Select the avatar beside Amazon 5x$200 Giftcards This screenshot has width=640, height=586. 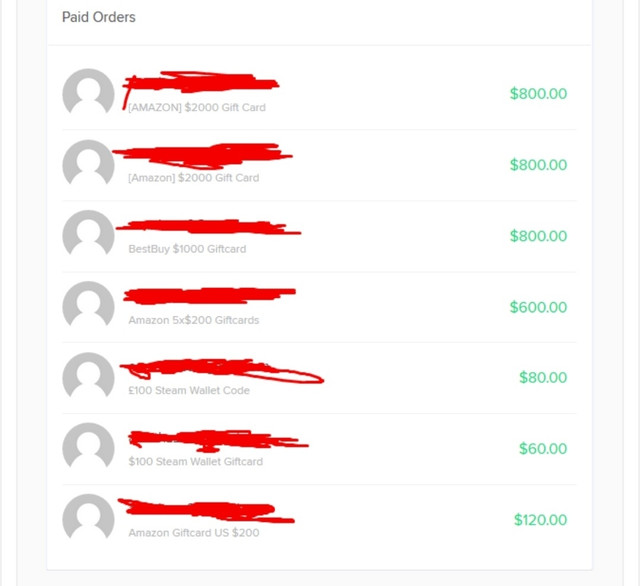click(x=88, y=304)
